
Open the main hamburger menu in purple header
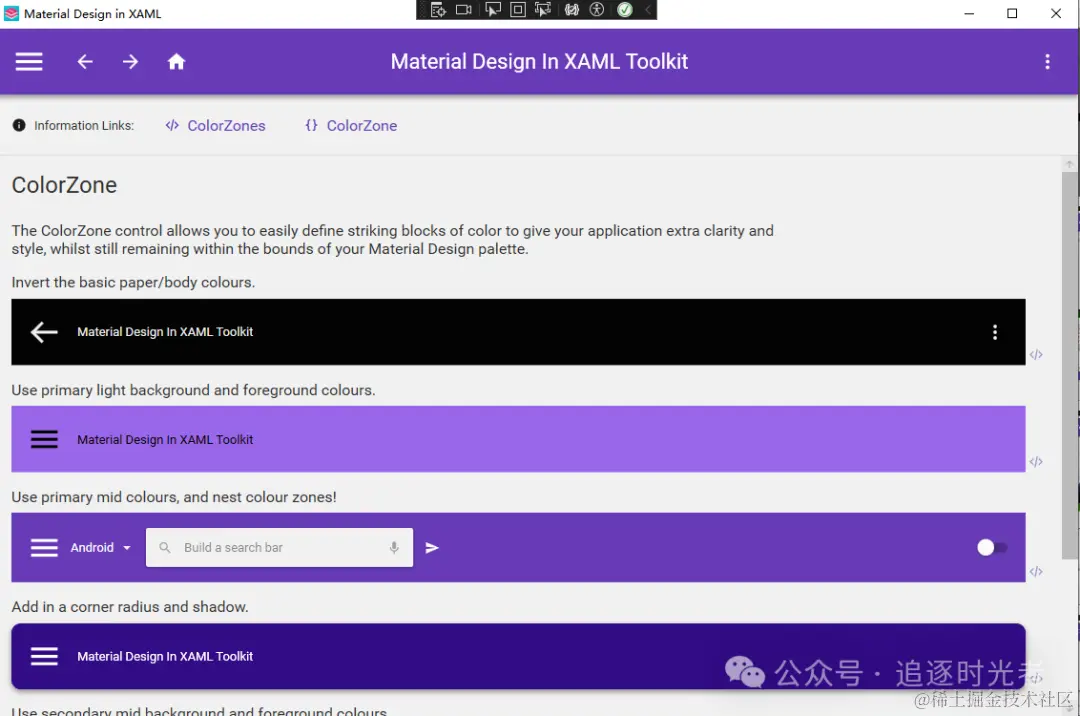(x=29, y=62)
